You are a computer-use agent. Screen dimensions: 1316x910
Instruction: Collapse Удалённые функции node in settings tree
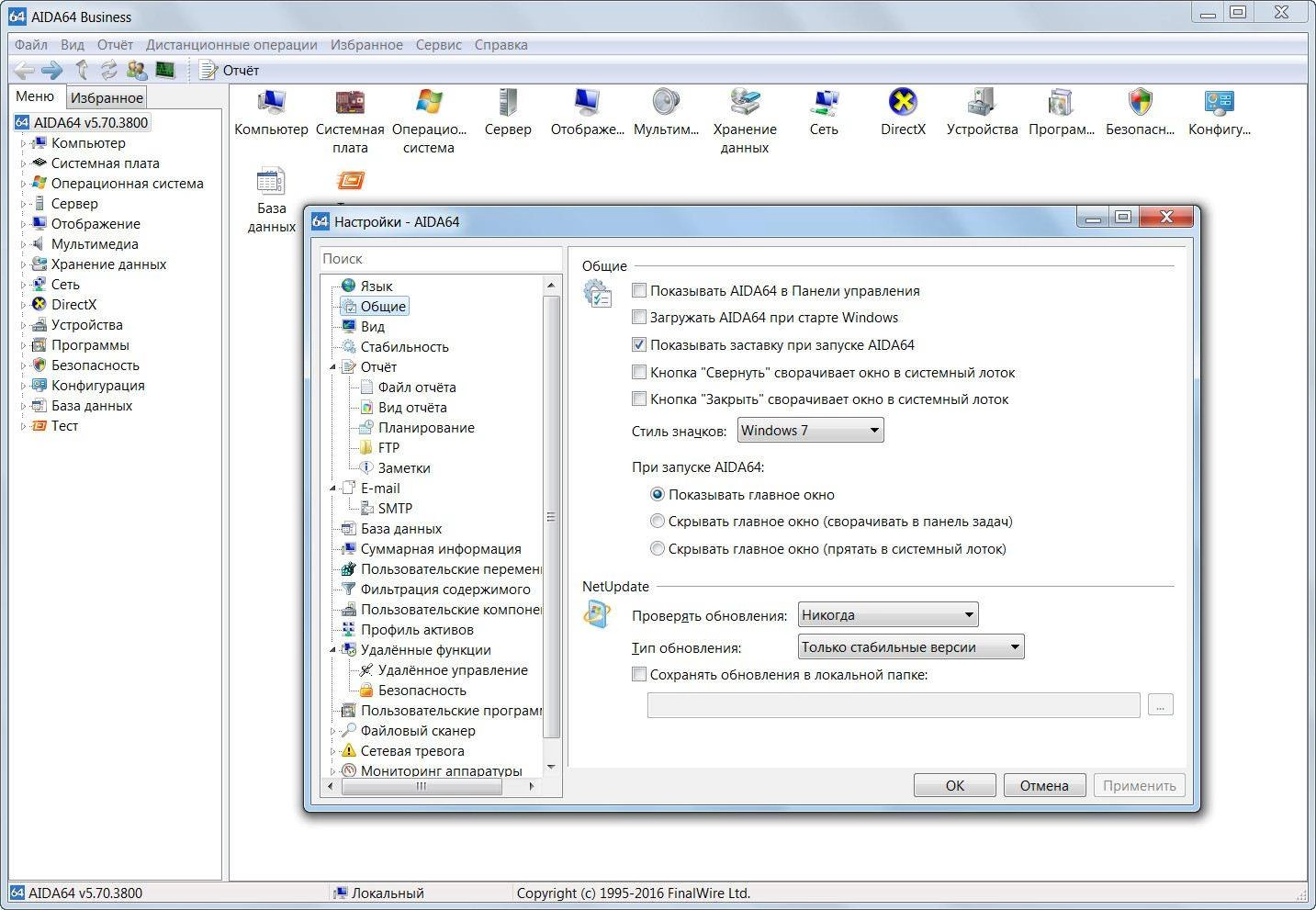coord(333,649)
